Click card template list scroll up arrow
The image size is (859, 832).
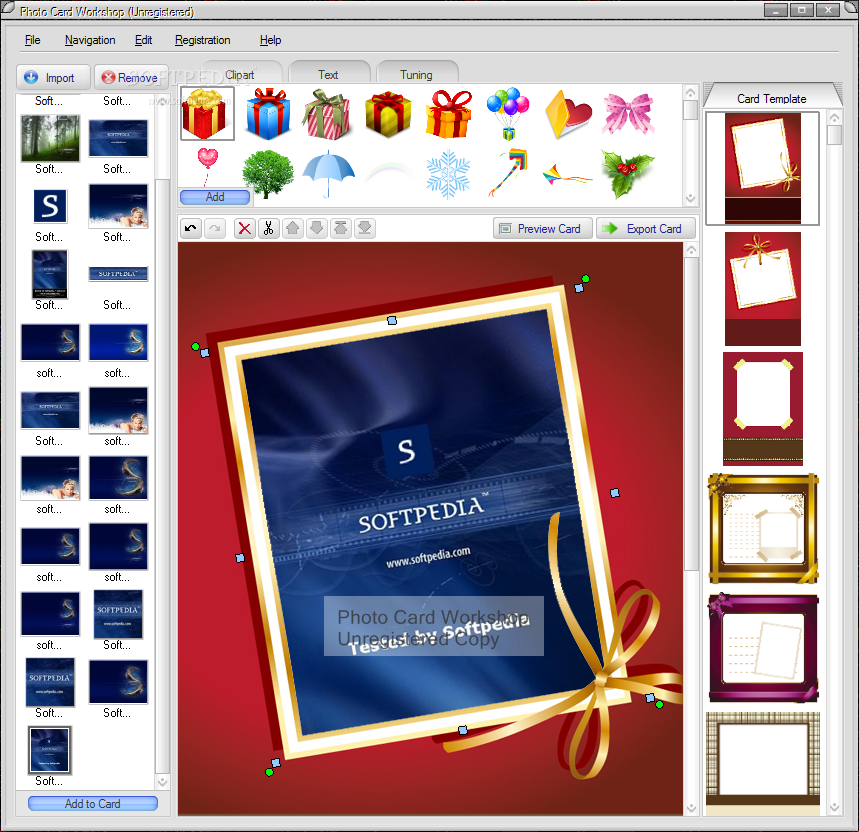click(834, 118)
